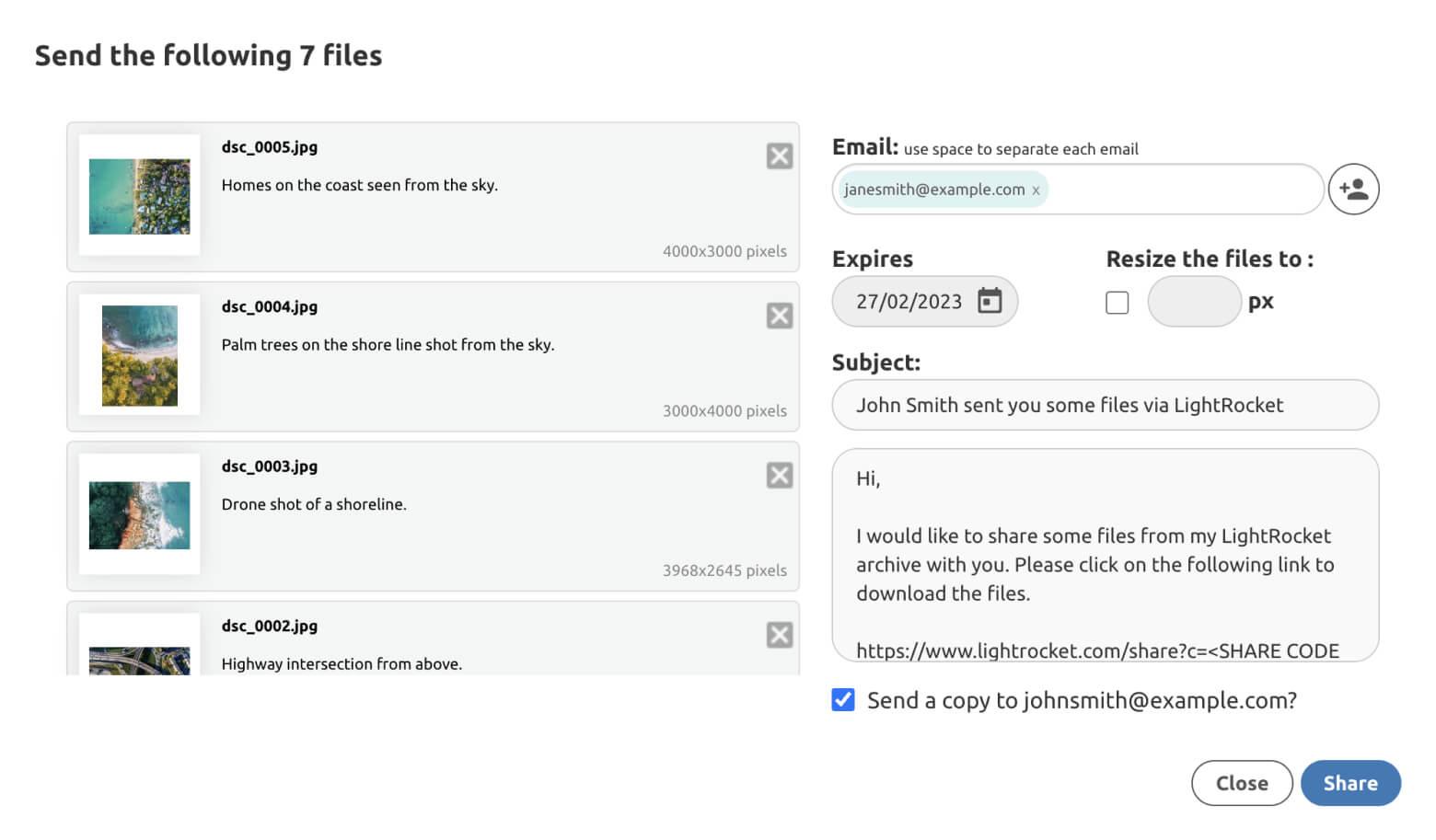This screenshot has width=1436, height=840.
Task: Enable the resize files checkbox
Action: pyautogui.click(x=1117, y=303)
